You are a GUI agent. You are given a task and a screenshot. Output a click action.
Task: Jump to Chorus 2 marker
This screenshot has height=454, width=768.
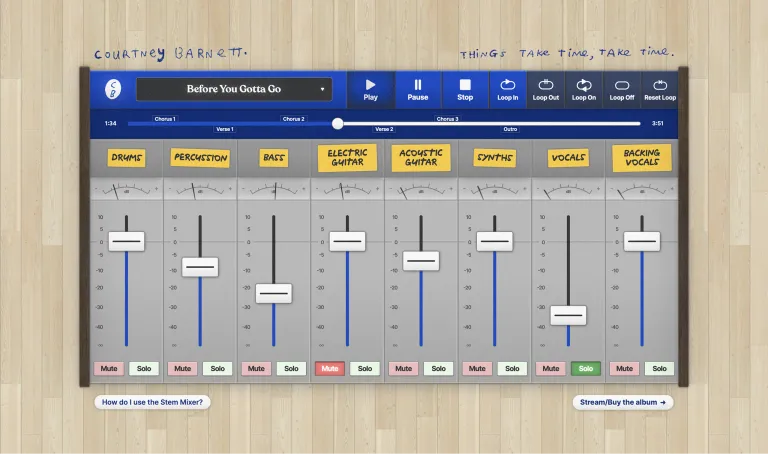(x=293, y=119)
